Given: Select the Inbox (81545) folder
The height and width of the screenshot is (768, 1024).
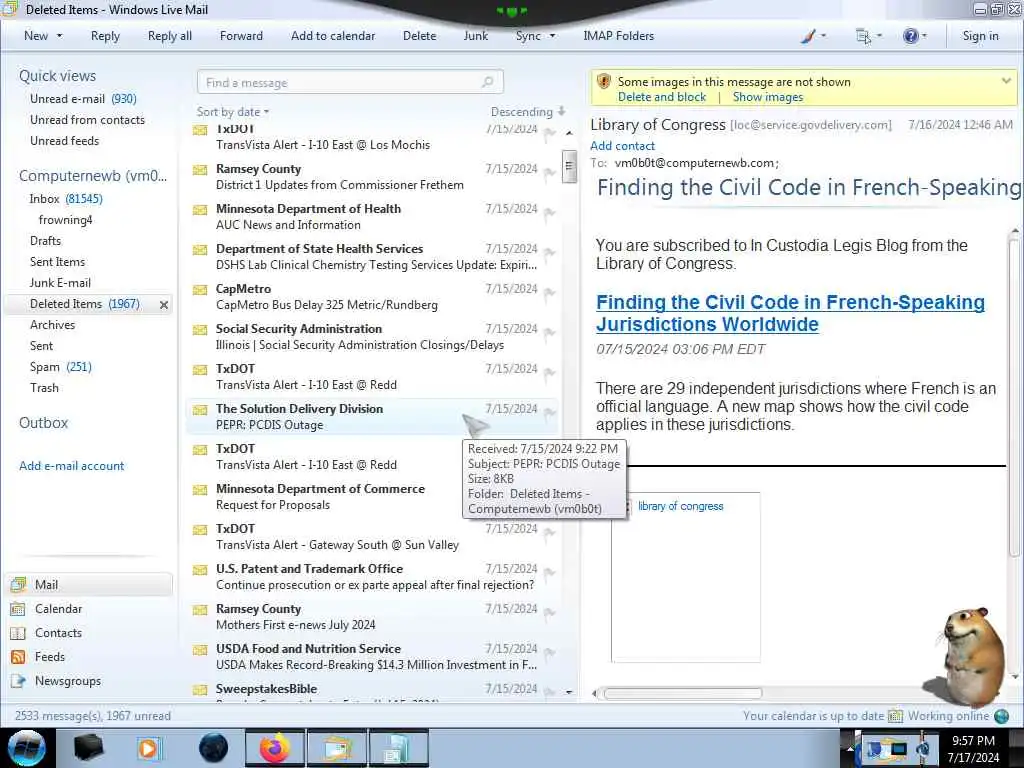Looking at the screenshot, I should point(65,199).
